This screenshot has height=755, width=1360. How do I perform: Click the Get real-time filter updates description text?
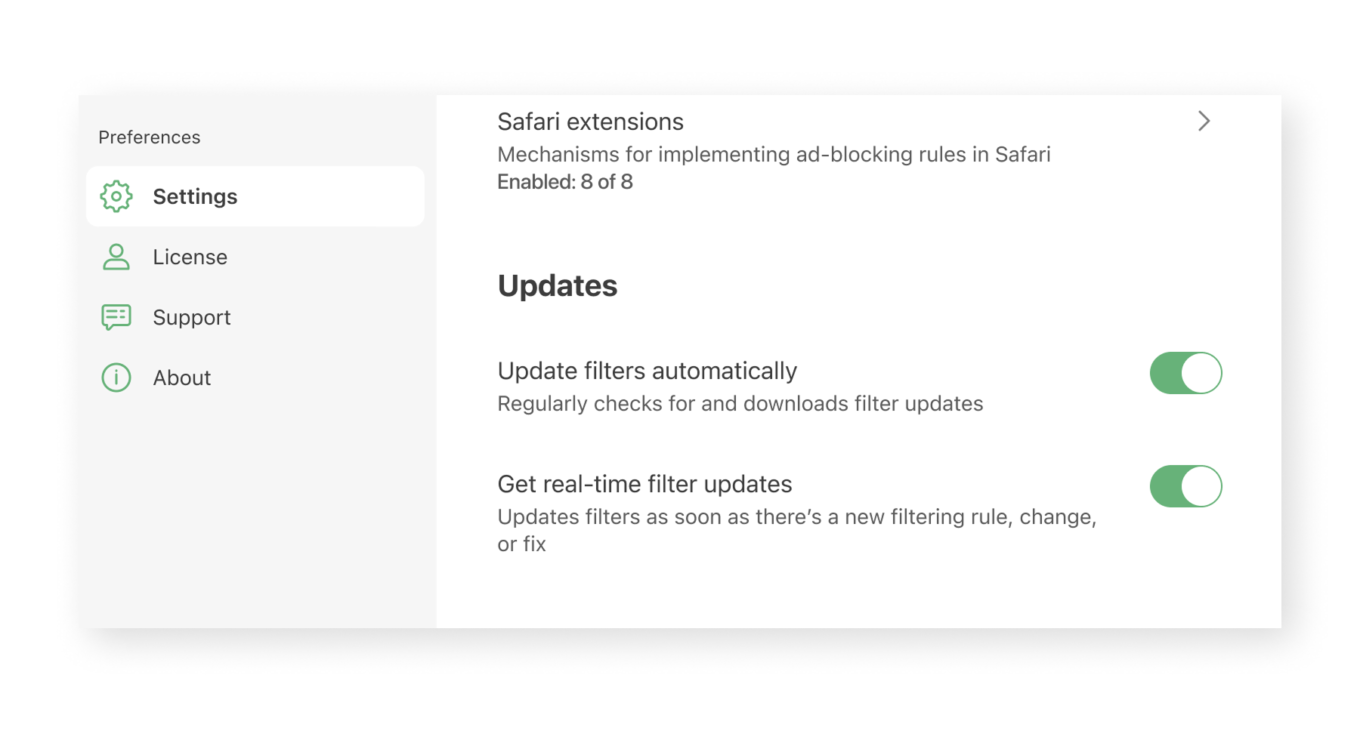(797, 530)
